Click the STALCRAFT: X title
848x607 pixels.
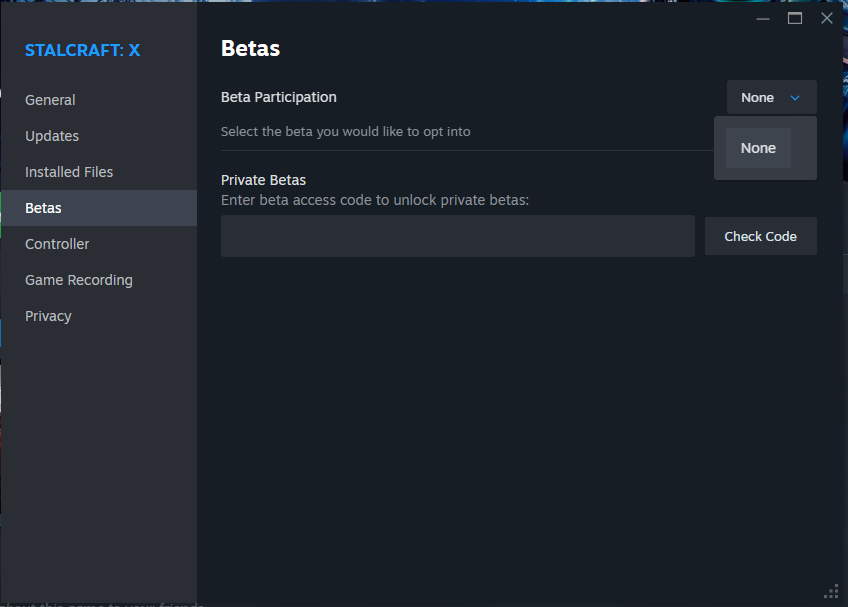[x=82, y=50]
